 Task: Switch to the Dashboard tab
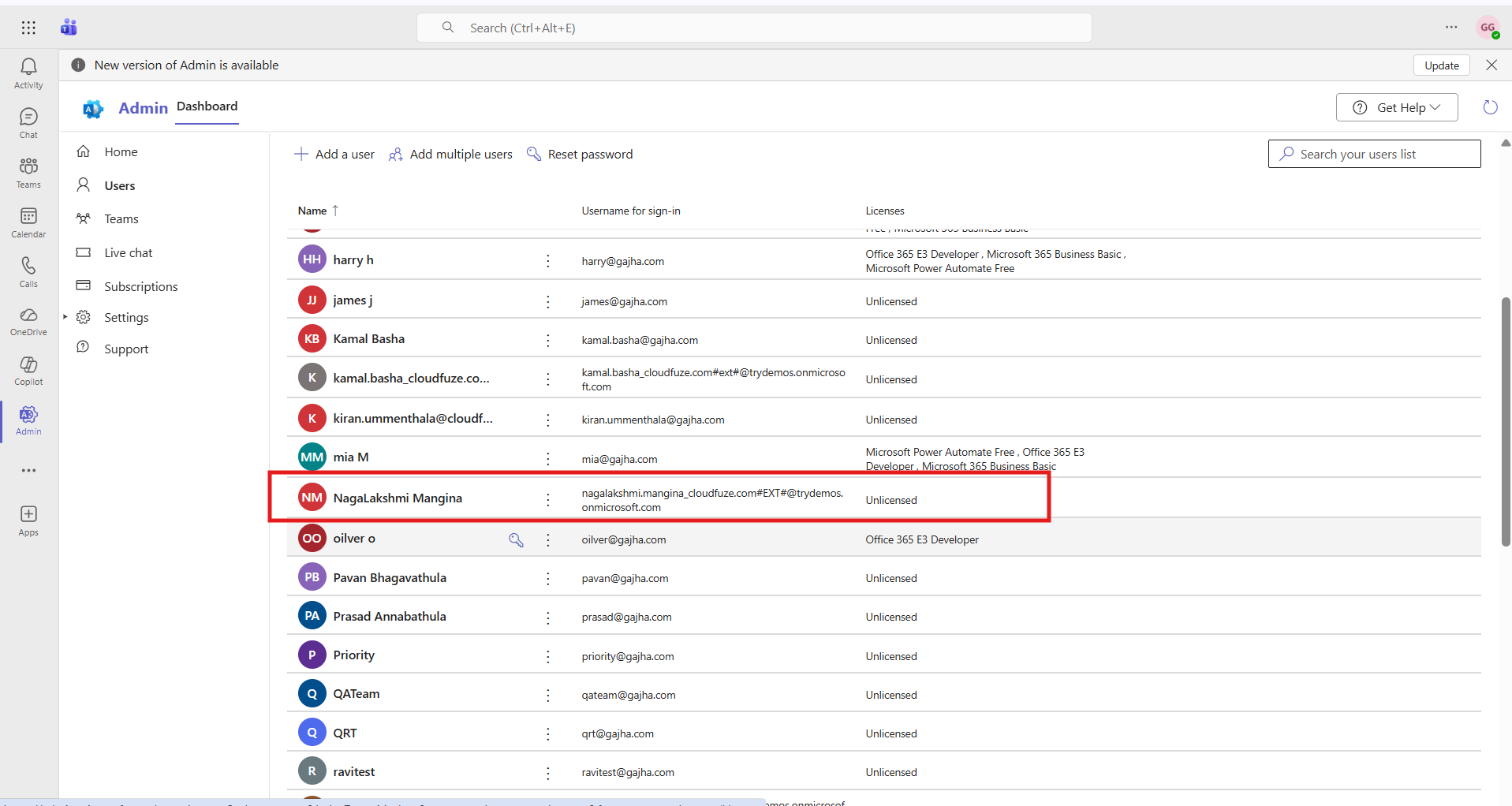click(207, 106)
